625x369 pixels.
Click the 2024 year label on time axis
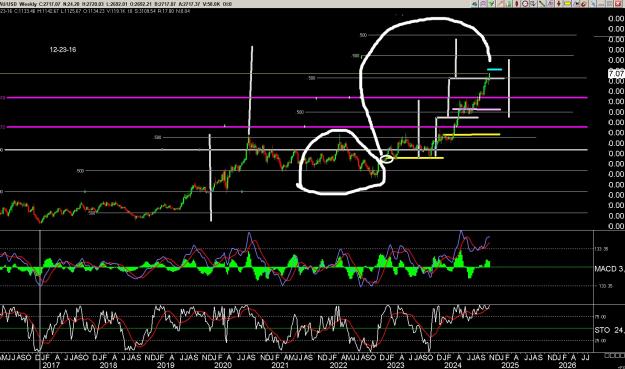[x=453, y=365]
